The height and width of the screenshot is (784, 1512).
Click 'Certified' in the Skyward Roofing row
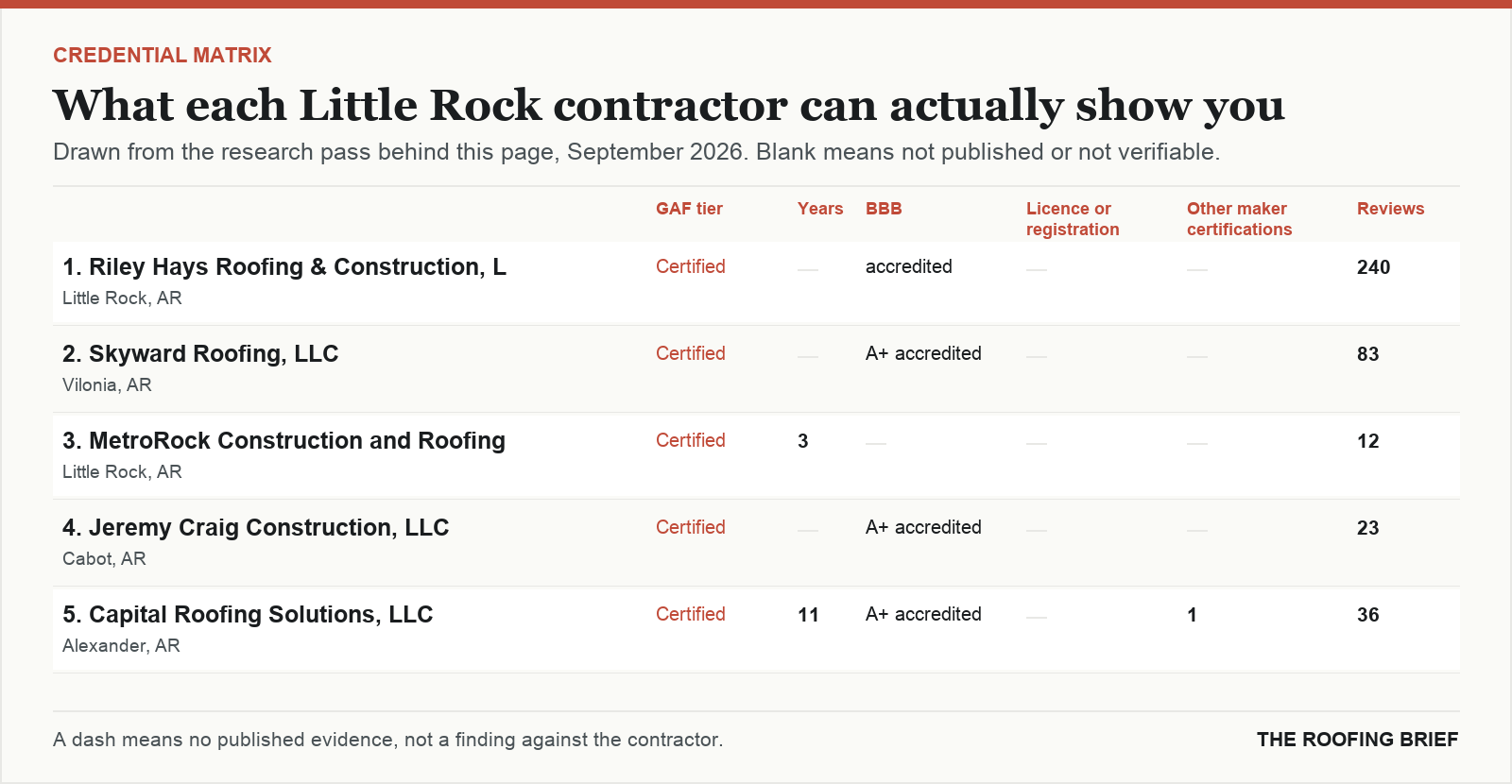click(x=691, y=354)
